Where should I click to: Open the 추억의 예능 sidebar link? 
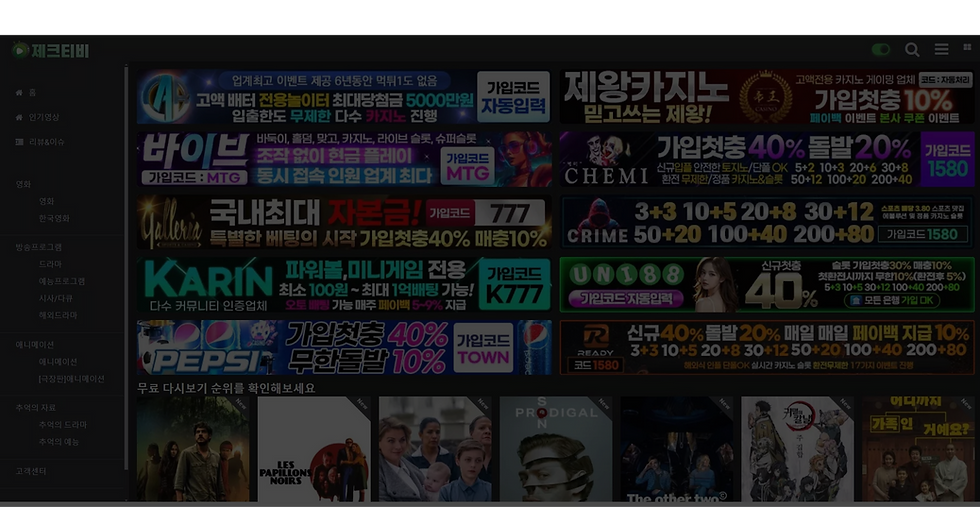point(58,442)
